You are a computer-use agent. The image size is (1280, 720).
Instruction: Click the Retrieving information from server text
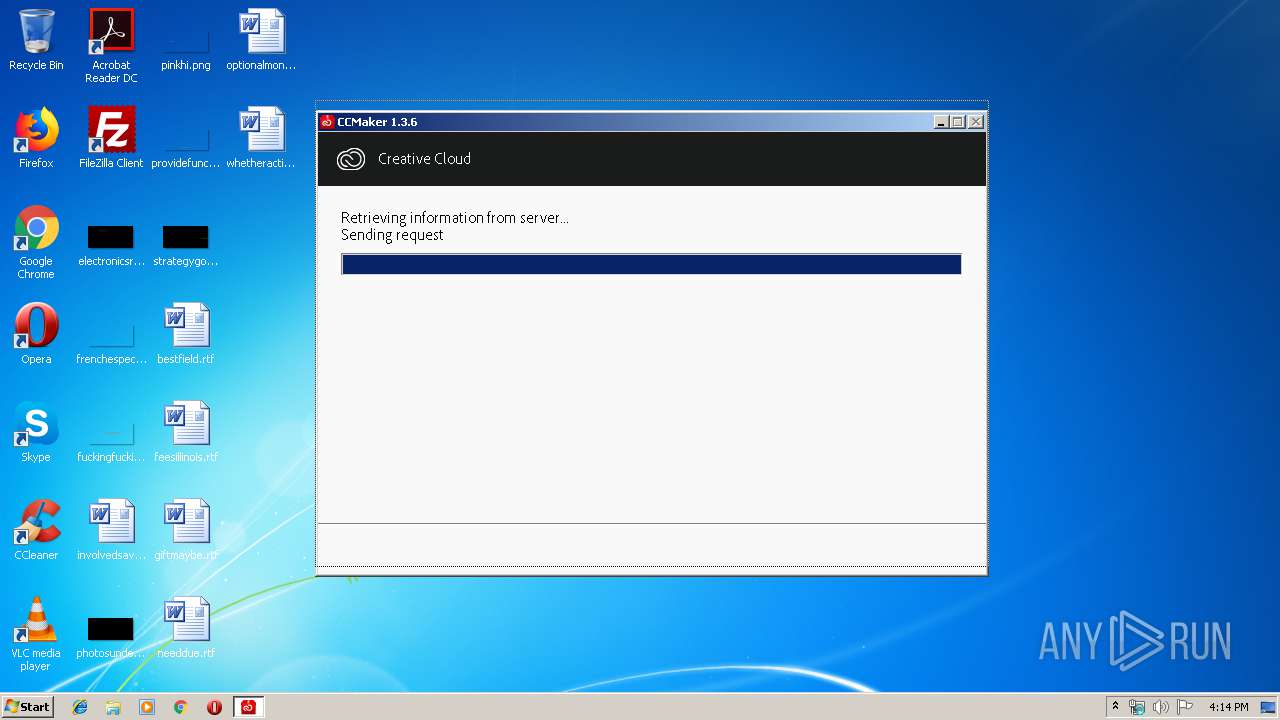[455, 218]
